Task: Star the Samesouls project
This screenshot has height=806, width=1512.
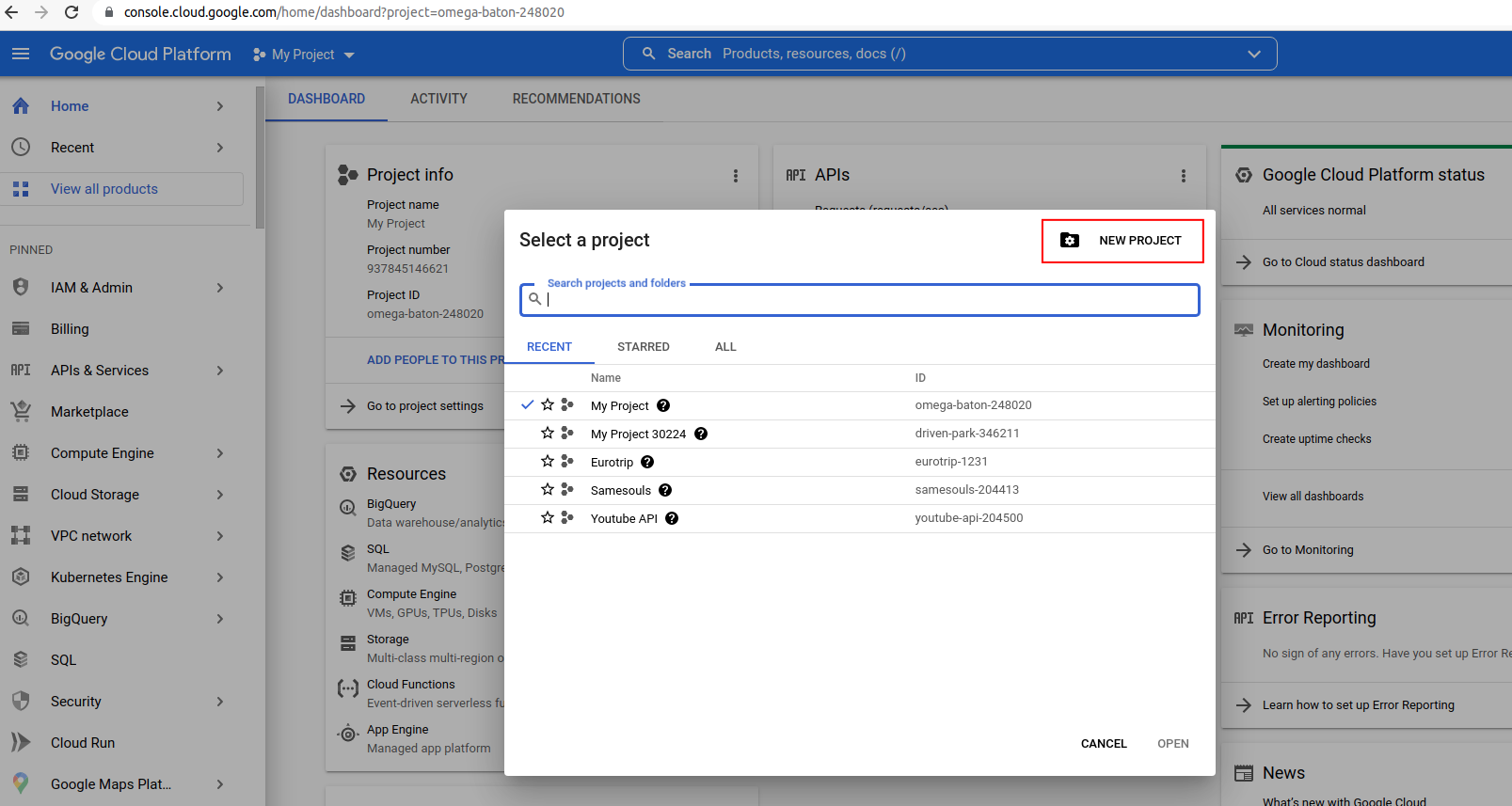Action: point(548,489)
